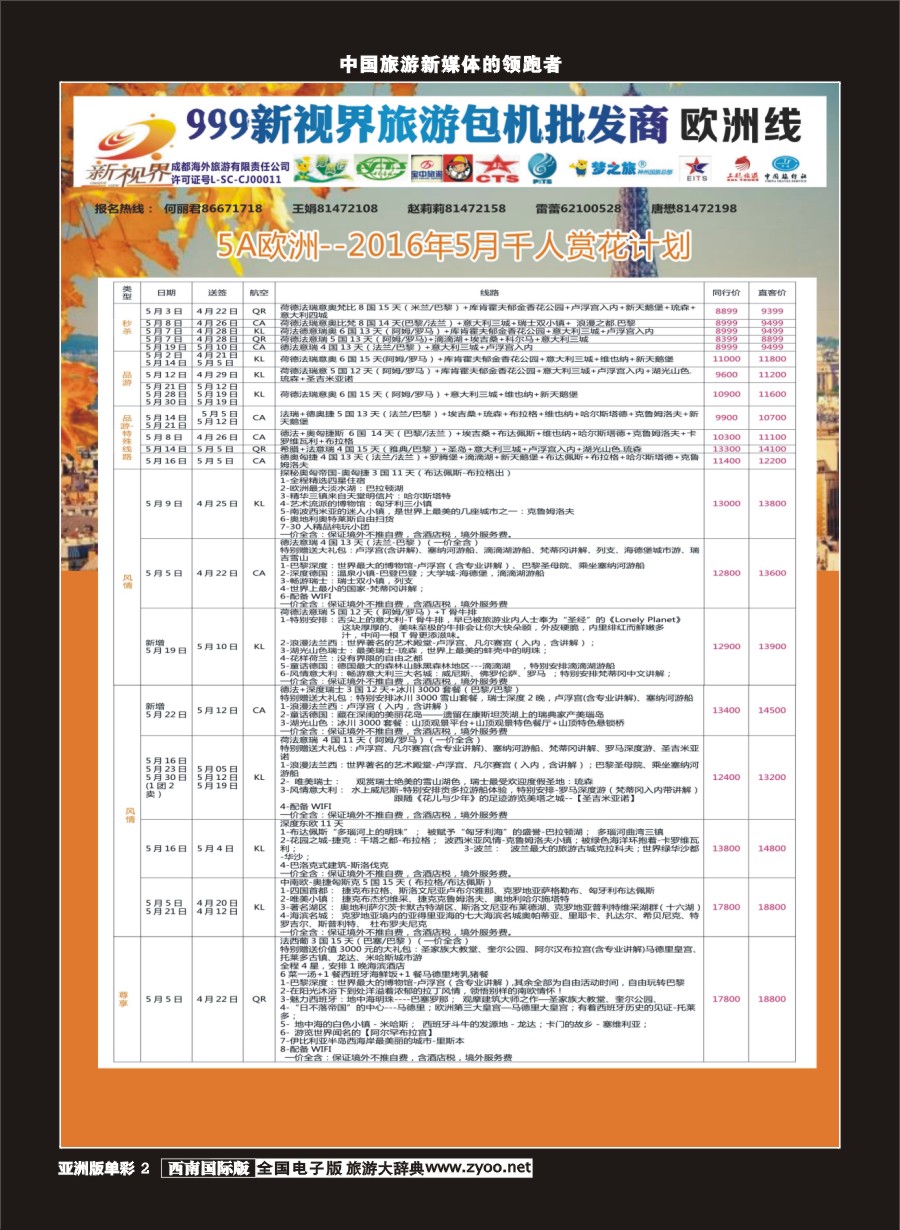Click the price 14500
The height and width of the screenshot is (1230, 900).
point(772,710)
